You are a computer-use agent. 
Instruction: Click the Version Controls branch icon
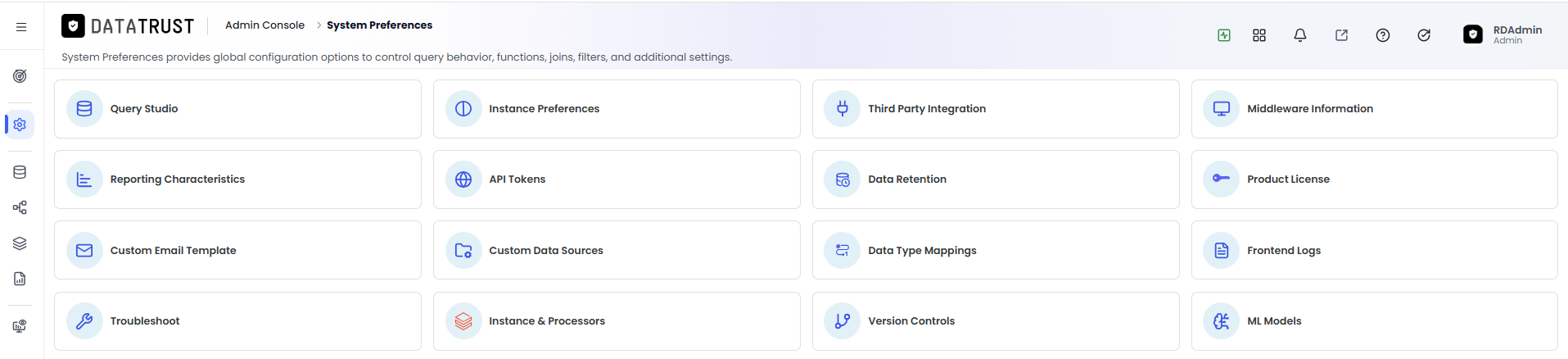[843, 321]
